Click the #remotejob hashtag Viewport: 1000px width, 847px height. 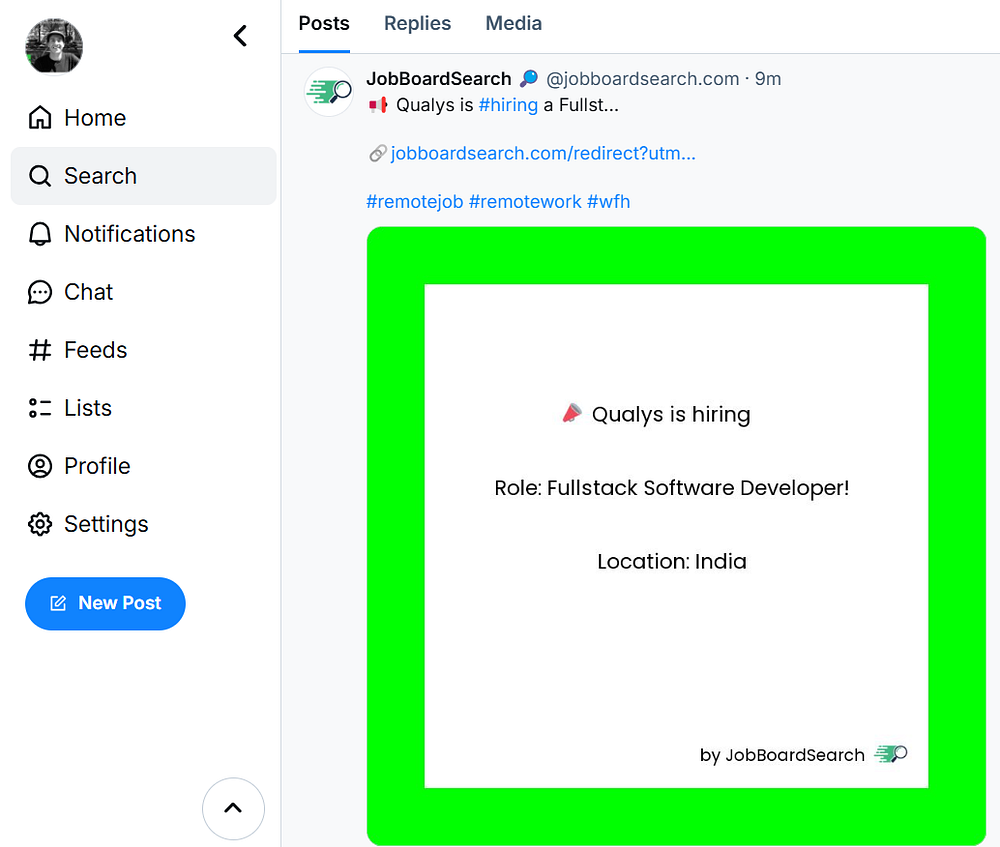coord(415,201)
